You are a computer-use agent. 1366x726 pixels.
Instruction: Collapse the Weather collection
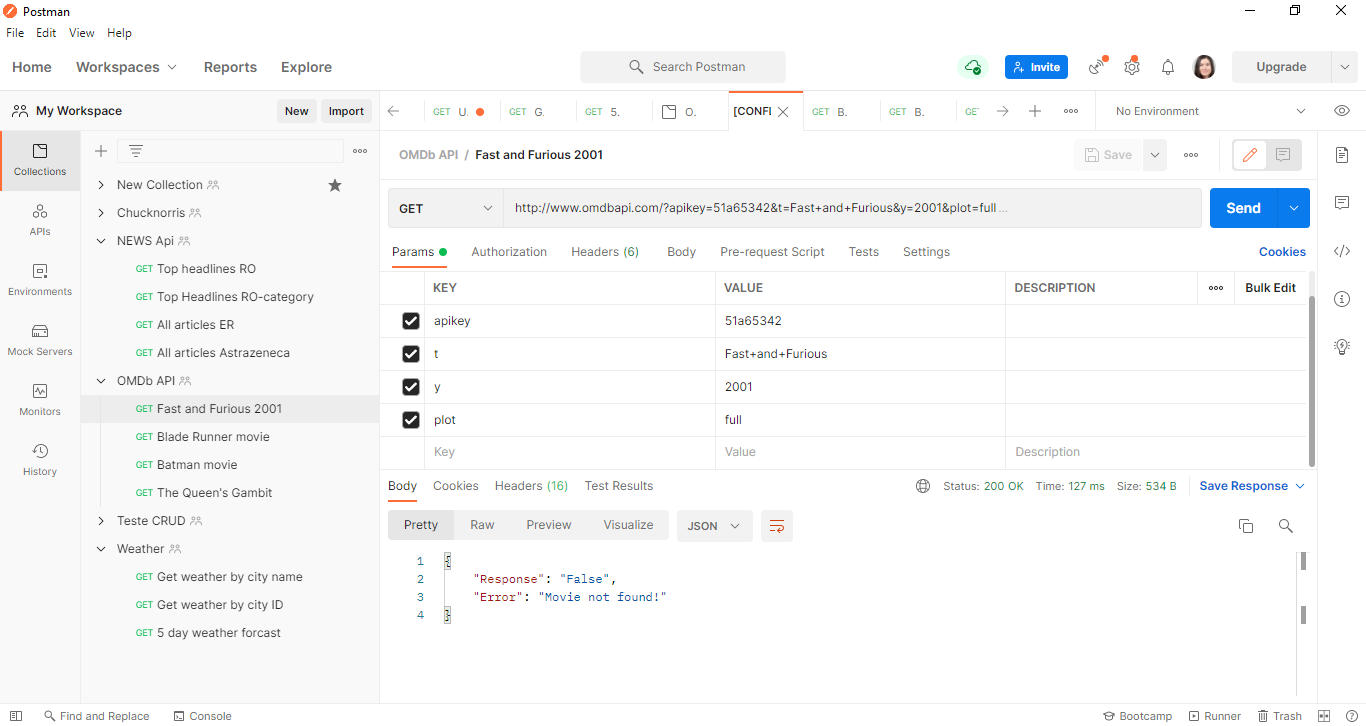tap(101, 549)
